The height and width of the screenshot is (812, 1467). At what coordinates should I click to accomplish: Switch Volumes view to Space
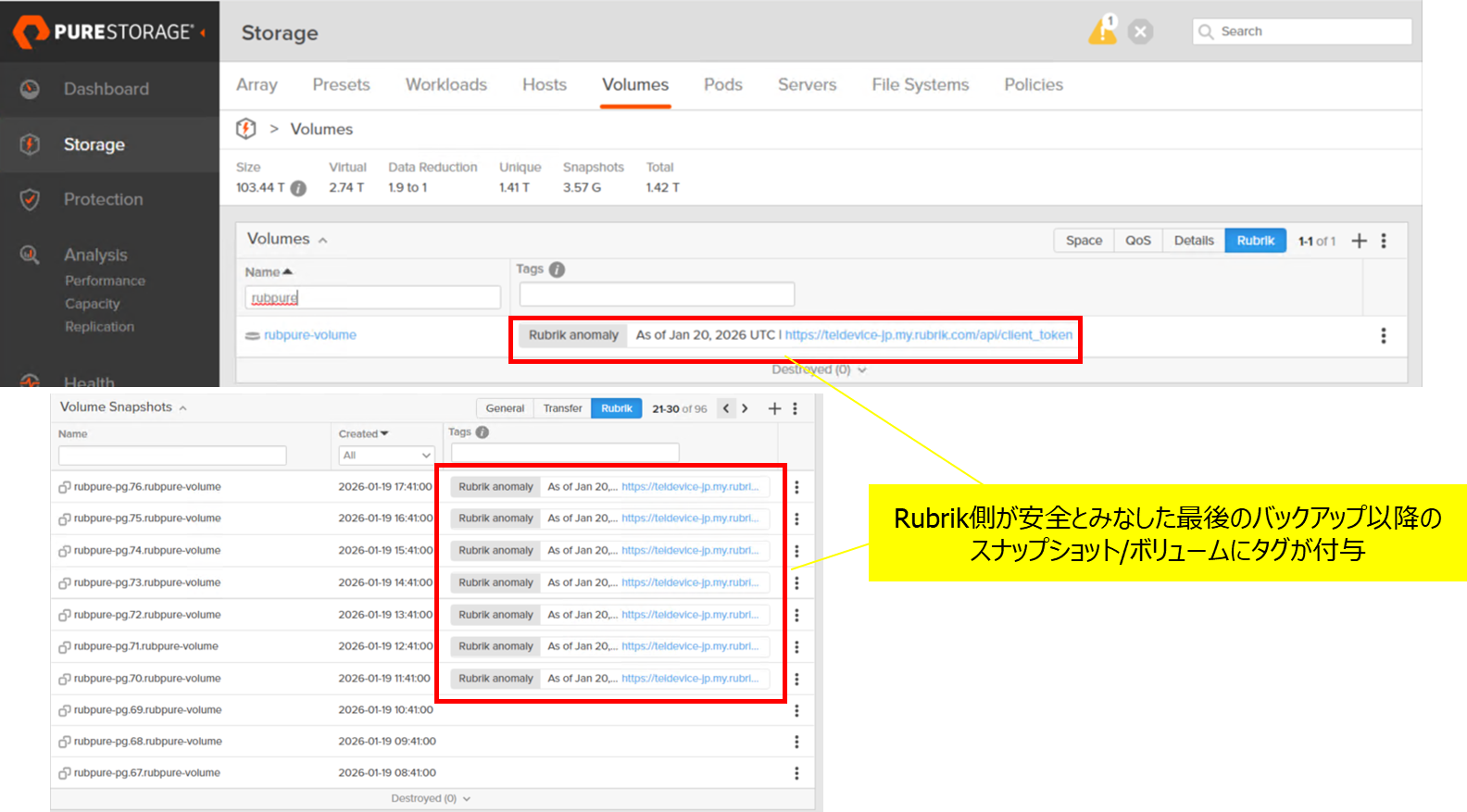[1084, 241]
